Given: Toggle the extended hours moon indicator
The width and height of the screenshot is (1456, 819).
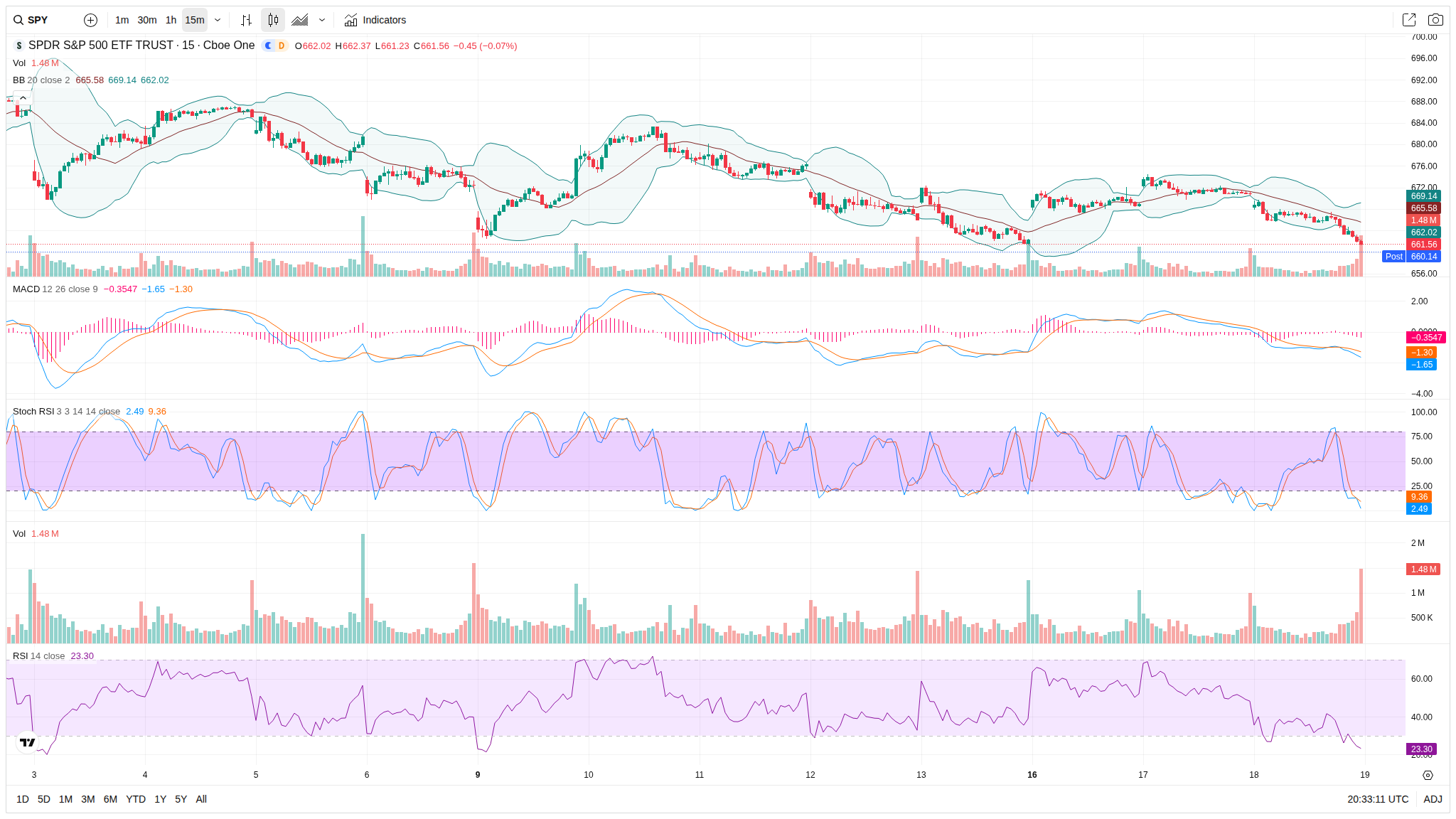Looking at the screenshot, I should [x=268, y=45].
